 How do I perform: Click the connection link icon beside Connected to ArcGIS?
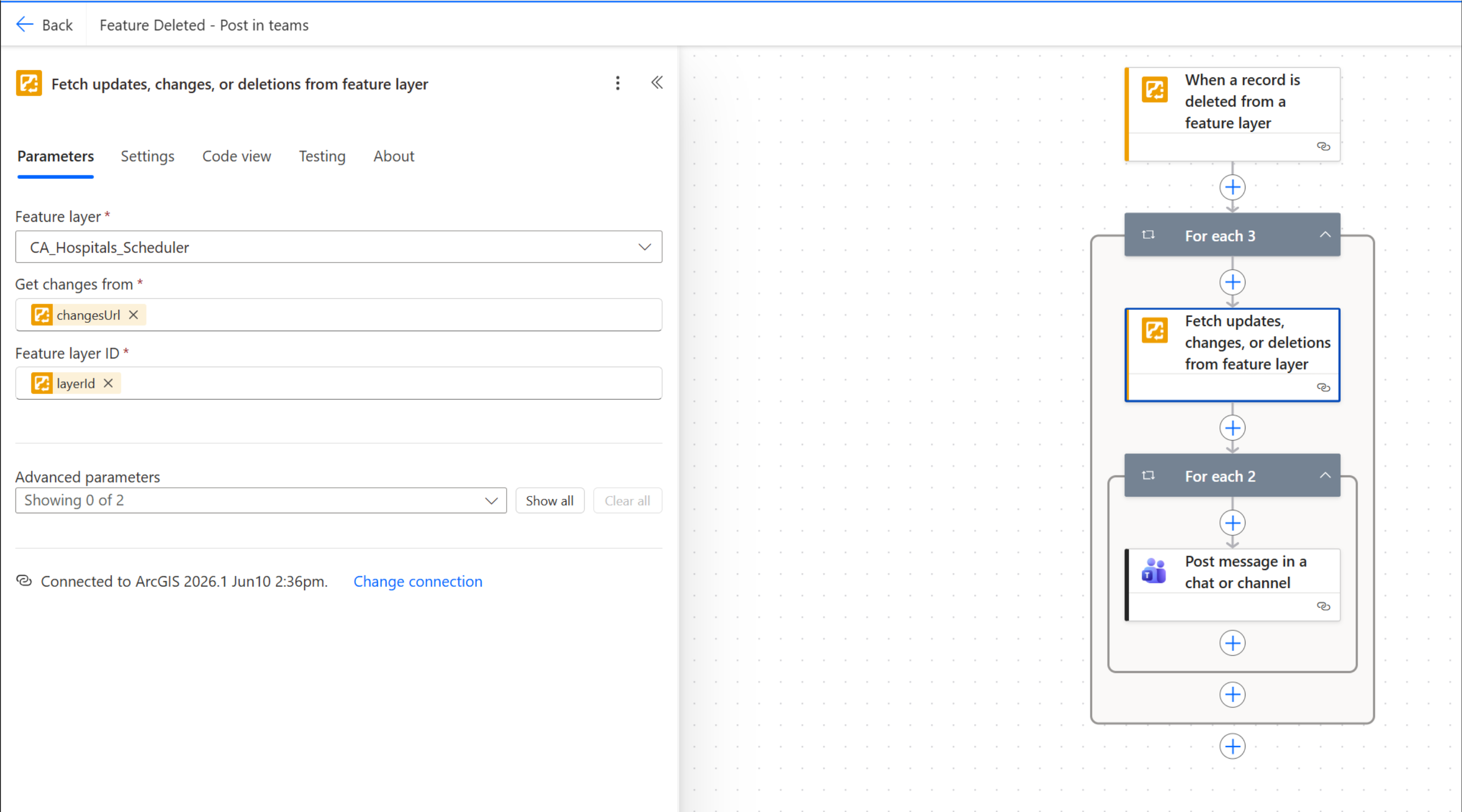pyautogui.click(x=24, y=581)
